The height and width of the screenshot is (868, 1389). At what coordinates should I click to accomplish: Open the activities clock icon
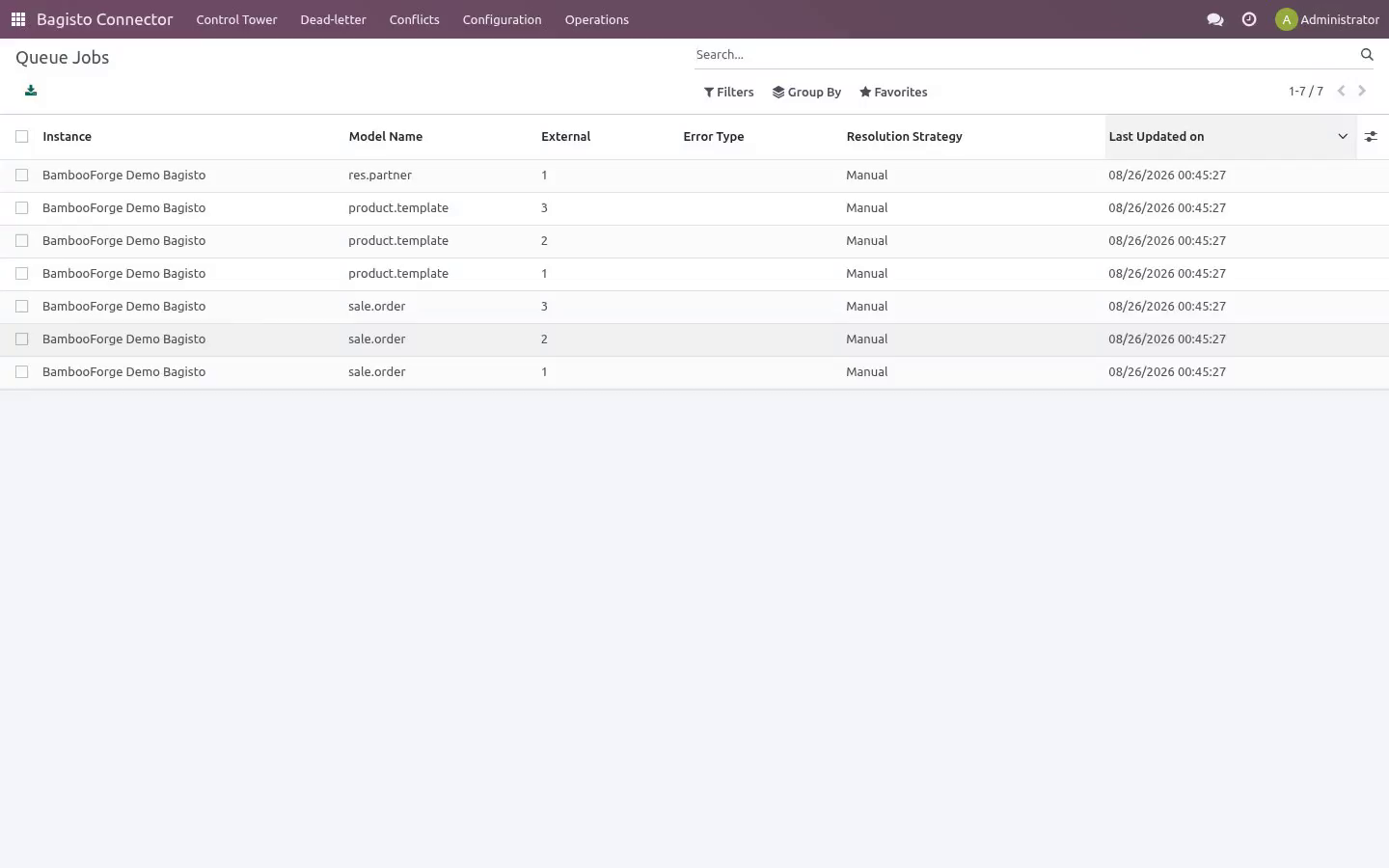(x=1249, y=19)
